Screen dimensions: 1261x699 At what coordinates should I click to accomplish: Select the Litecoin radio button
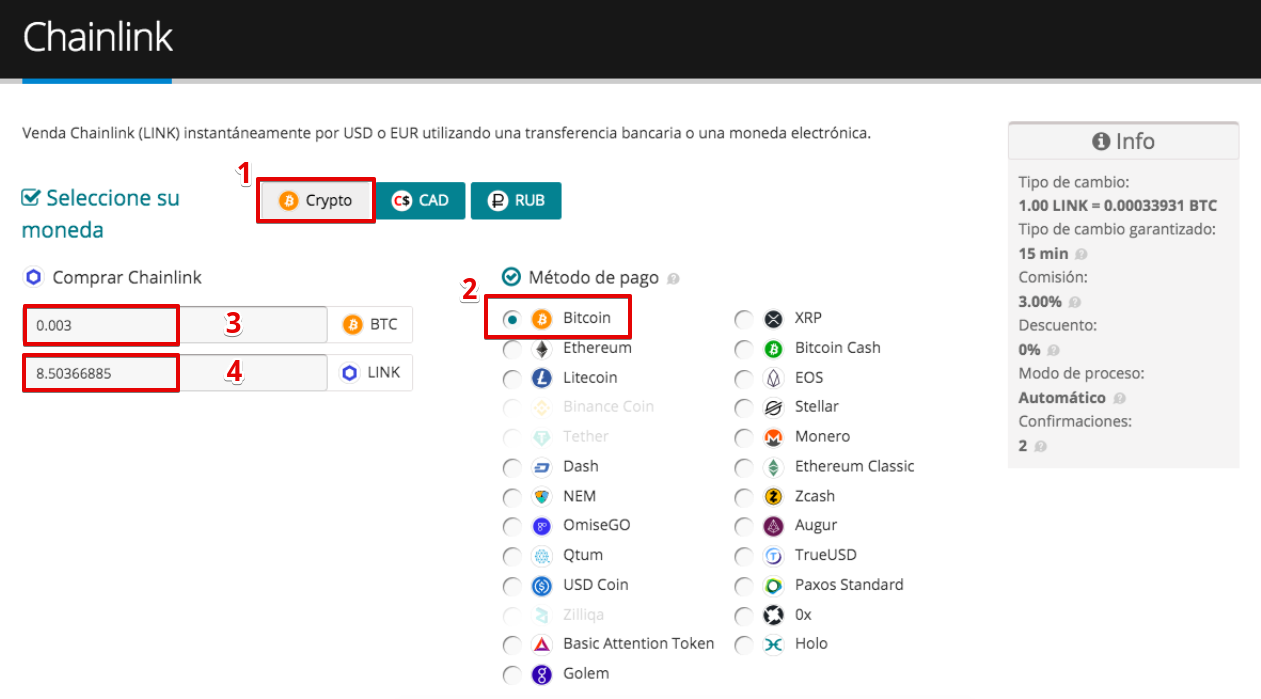click(512, 379)
